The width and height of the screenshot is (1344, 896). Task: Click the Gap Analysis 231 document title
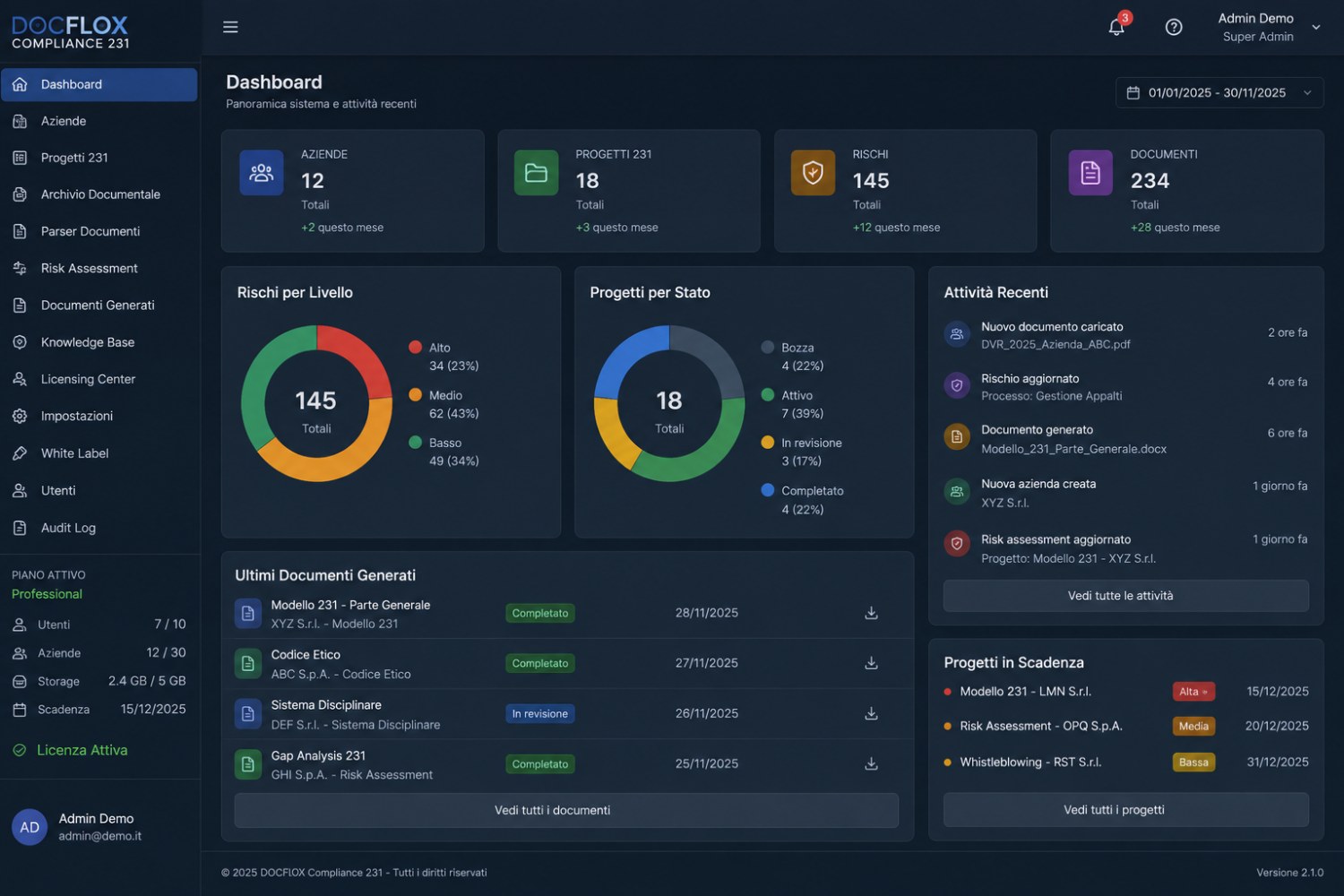click(318, 755)
